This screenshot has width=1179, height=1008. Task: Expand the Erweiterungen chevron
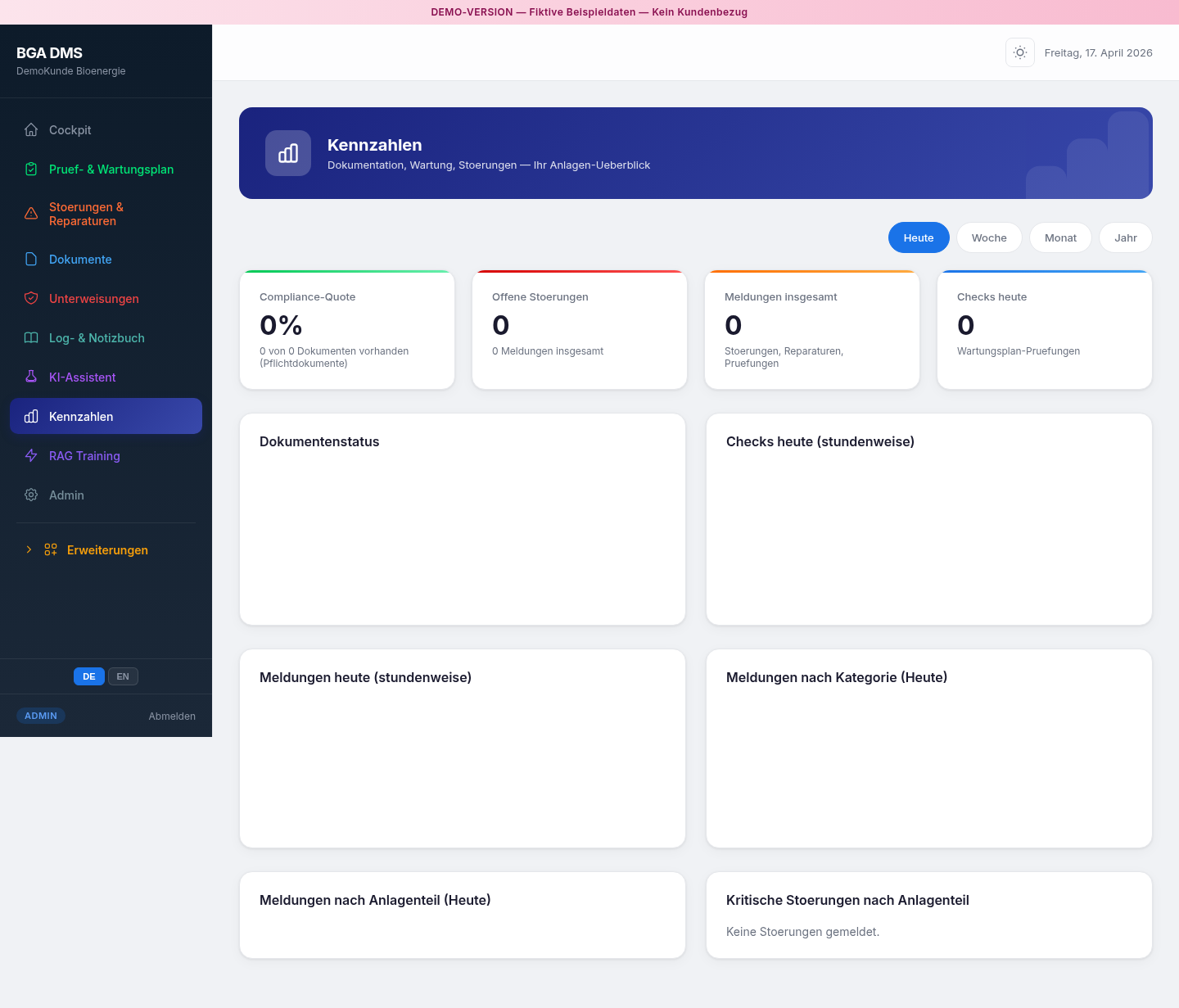pyautogui.click(x=29, y=549)
